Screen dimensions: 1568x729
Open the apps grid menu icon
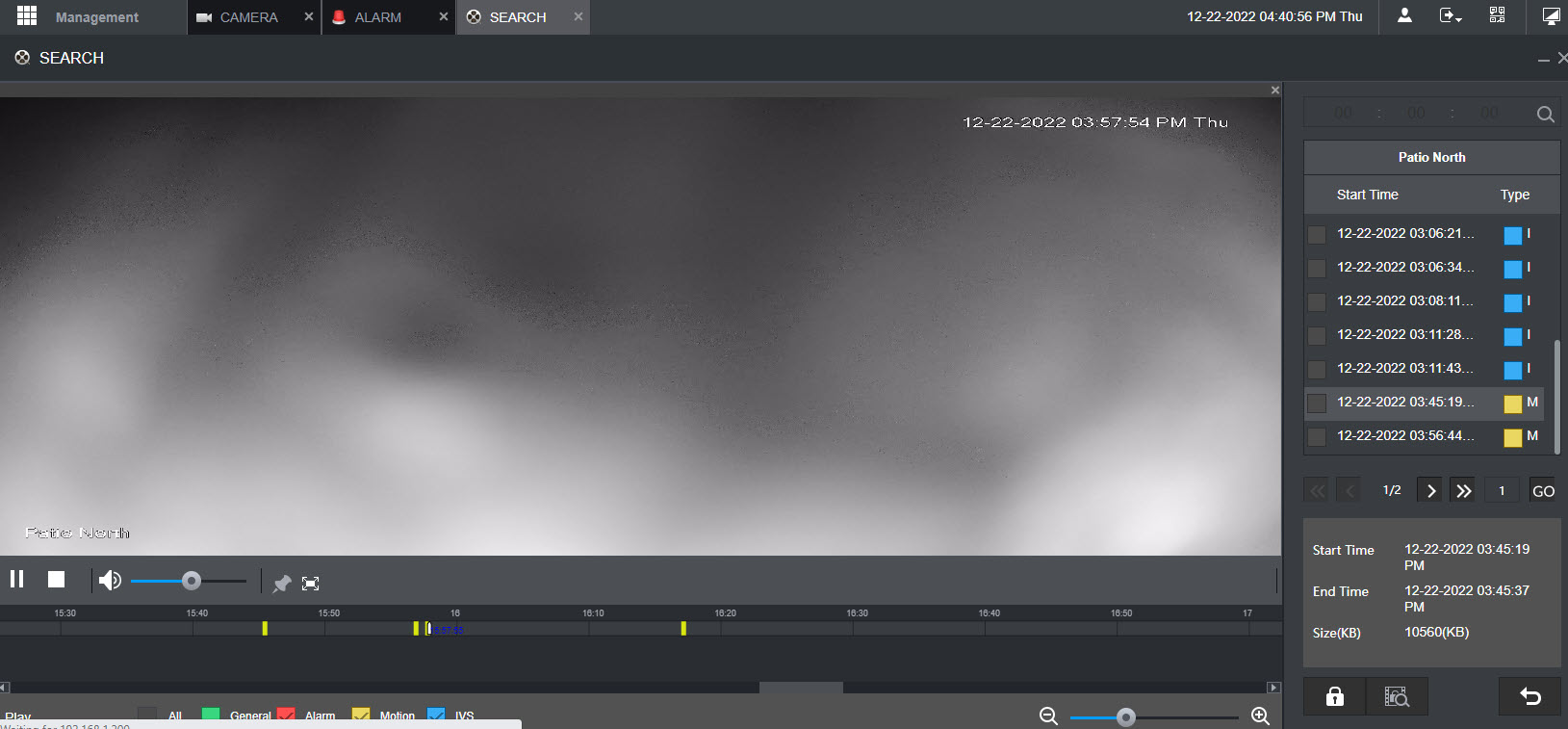tap(27, 16)
